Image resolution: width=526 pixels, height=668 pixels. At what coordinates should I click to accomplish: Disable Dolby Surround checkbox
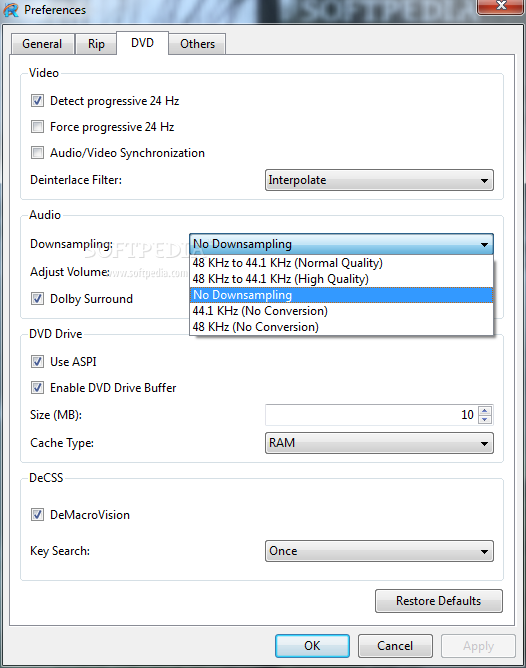[37, 299]
